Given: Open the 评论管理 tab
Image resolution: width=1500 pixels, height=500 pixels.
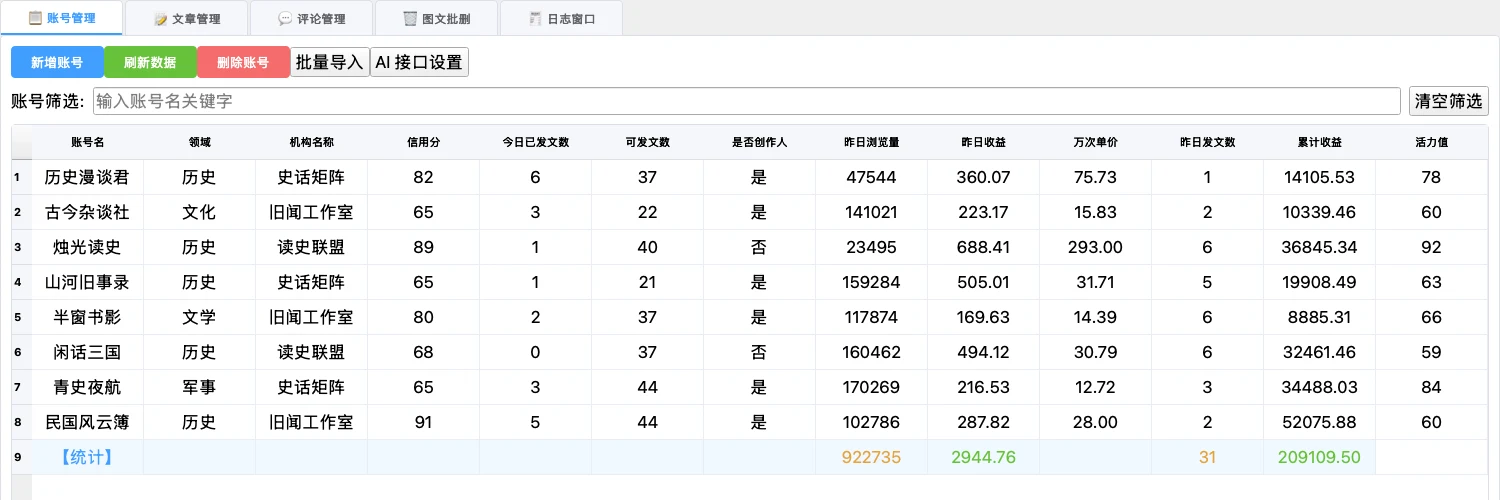Looking at the screenshot, I should tap(311, 18).
